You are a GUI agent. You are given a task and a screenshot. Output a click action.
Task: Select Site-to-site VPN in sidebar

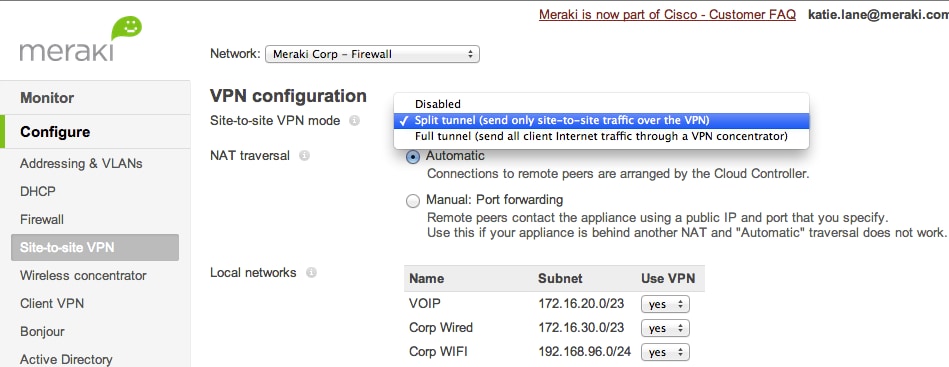[95, 247]
